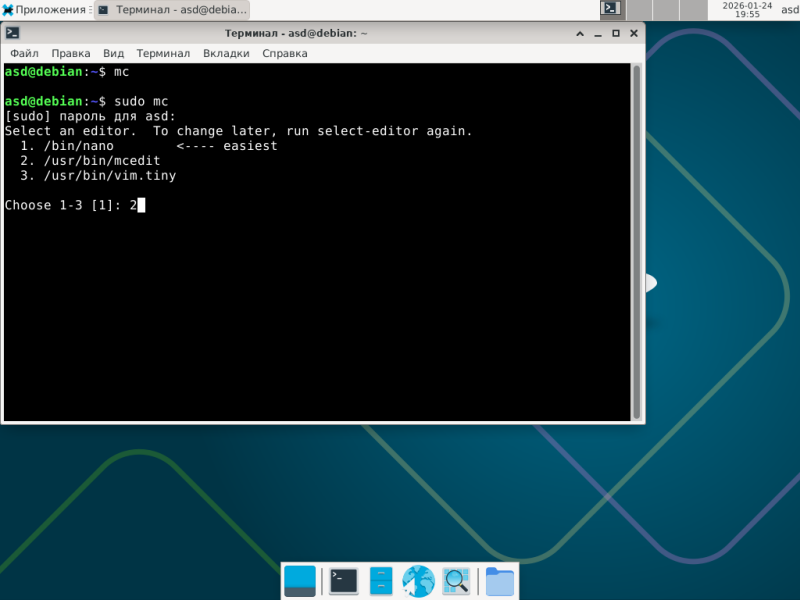
Task: Open the Приложения applications menu
Action: 44,10
